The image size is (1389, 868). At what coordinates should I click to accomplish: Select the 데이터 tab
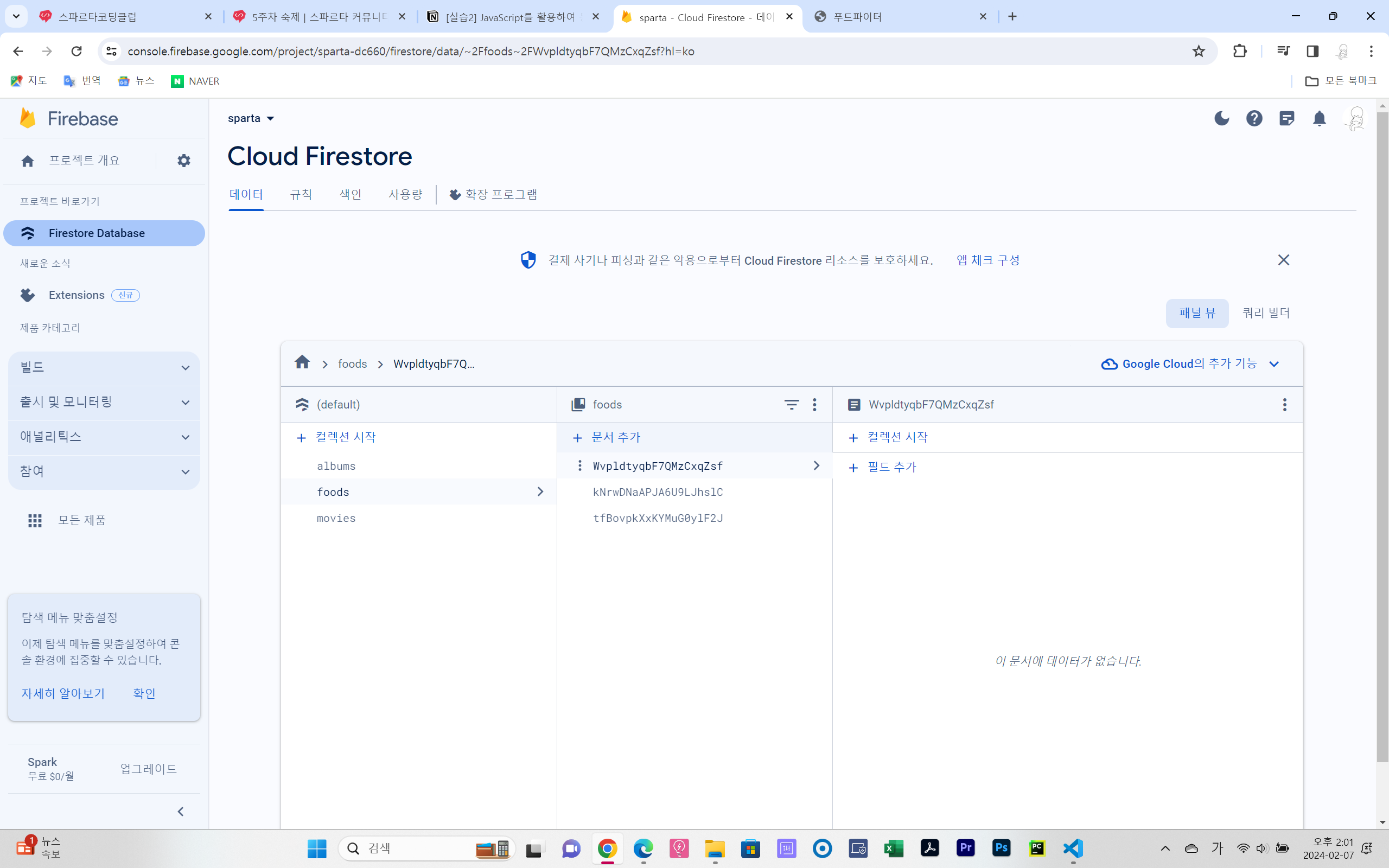pos(246,195)
